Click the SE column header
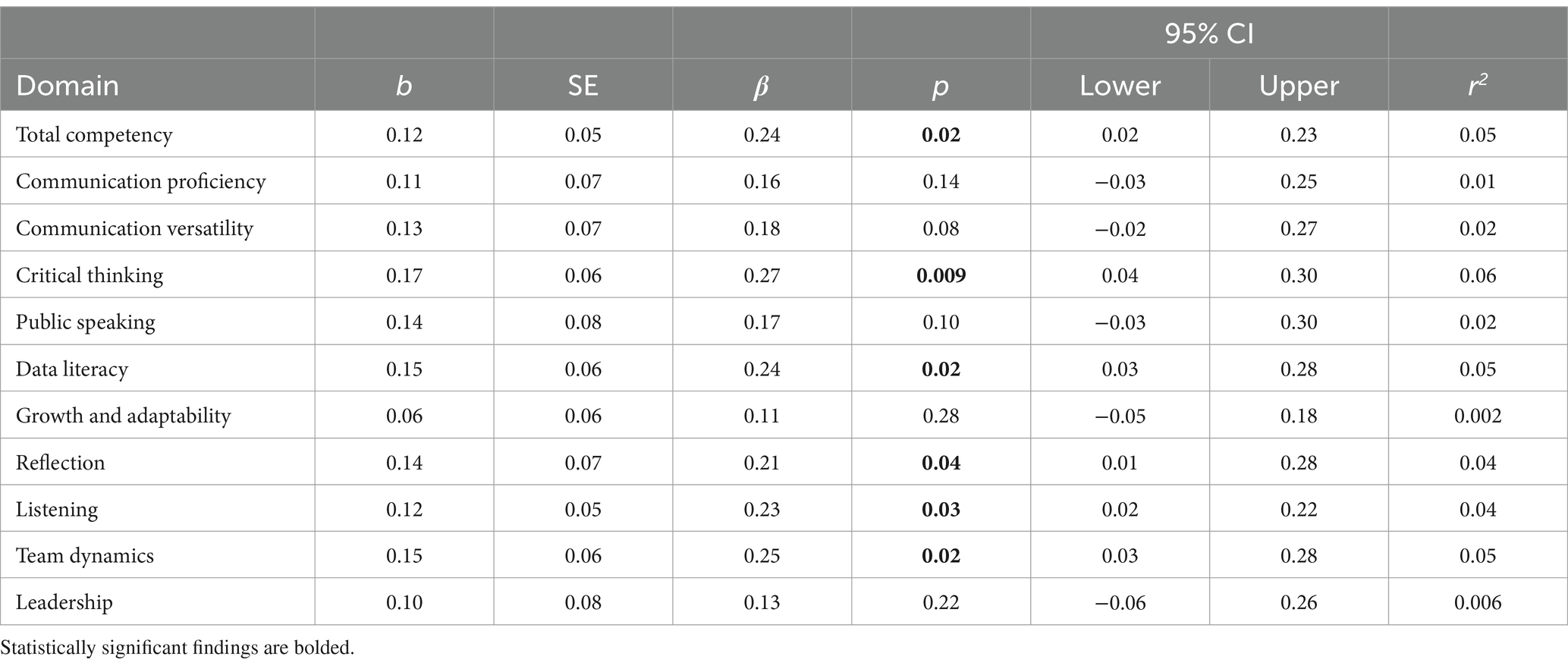 [583, 85]
